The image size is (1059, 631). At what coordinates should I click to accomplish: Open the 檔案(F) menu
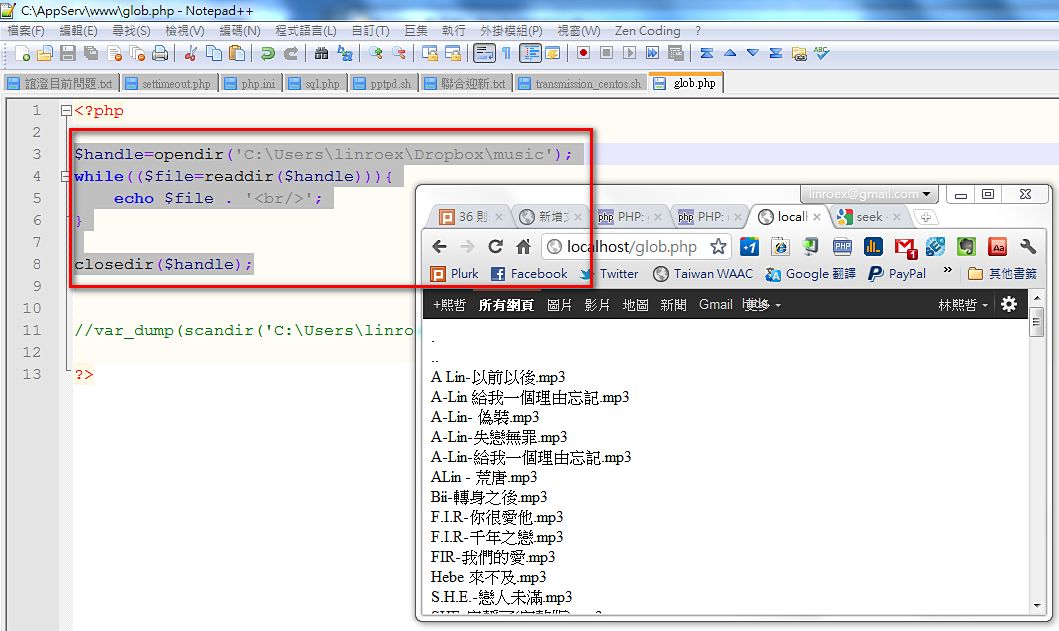coord(26,31)
